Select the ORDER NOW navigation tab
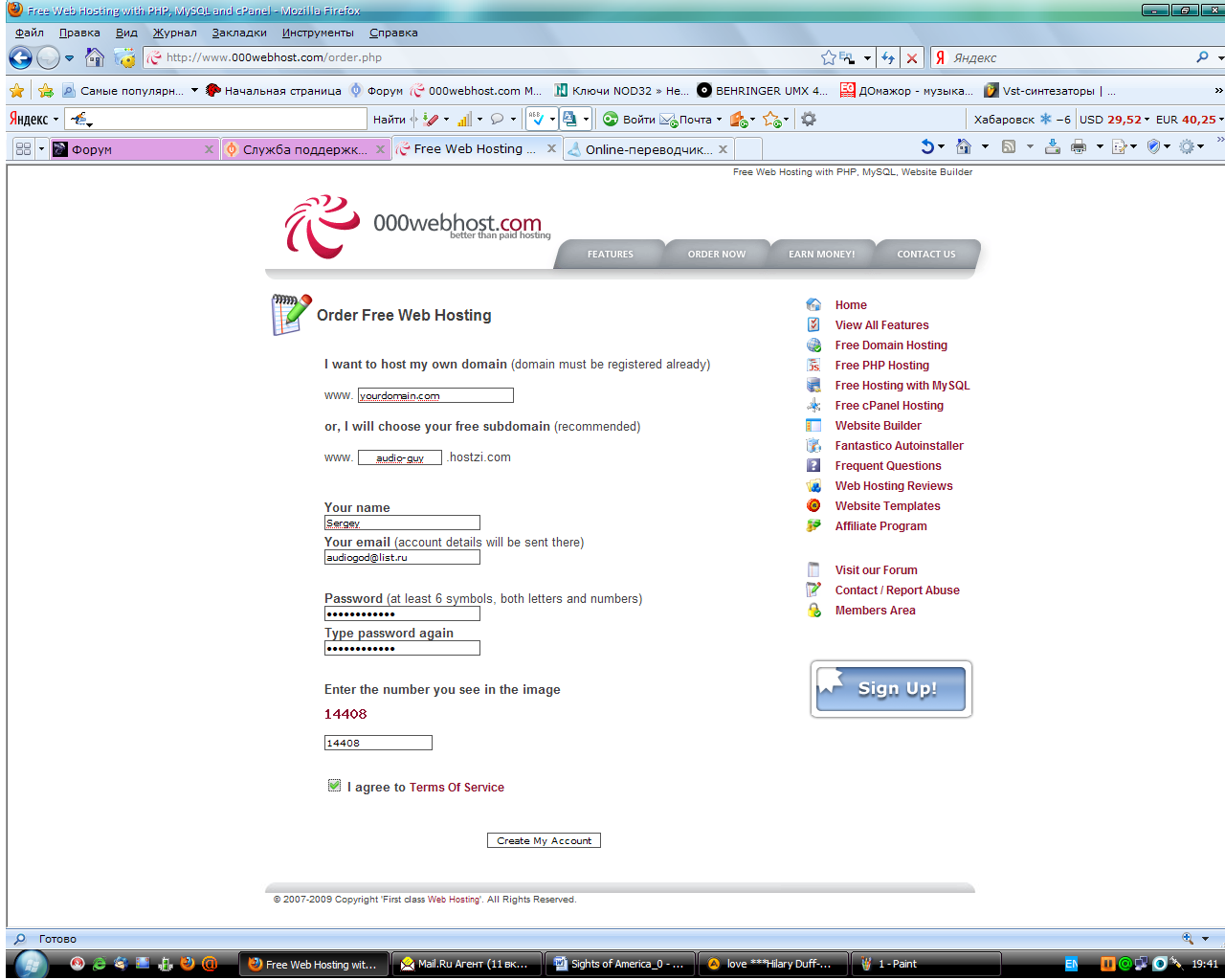This screenshot has height=980, width=1225. 716,255
